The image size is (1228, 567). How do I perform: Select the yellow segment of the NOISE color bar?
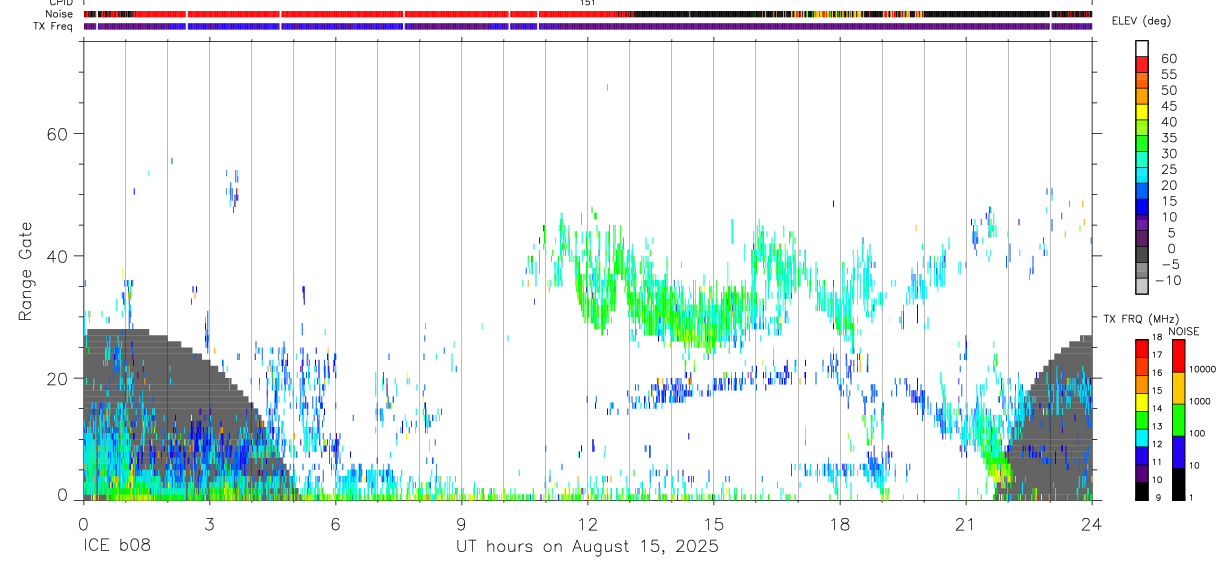[x=1178, y=387]
